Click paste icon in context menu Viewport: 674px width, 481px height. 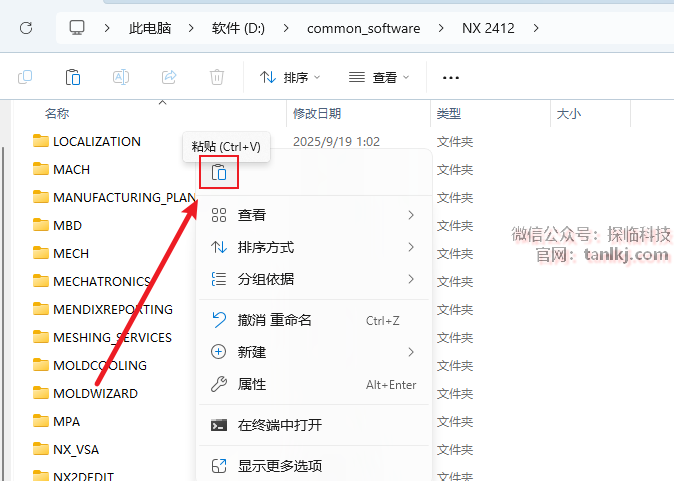tap(219, 172)
